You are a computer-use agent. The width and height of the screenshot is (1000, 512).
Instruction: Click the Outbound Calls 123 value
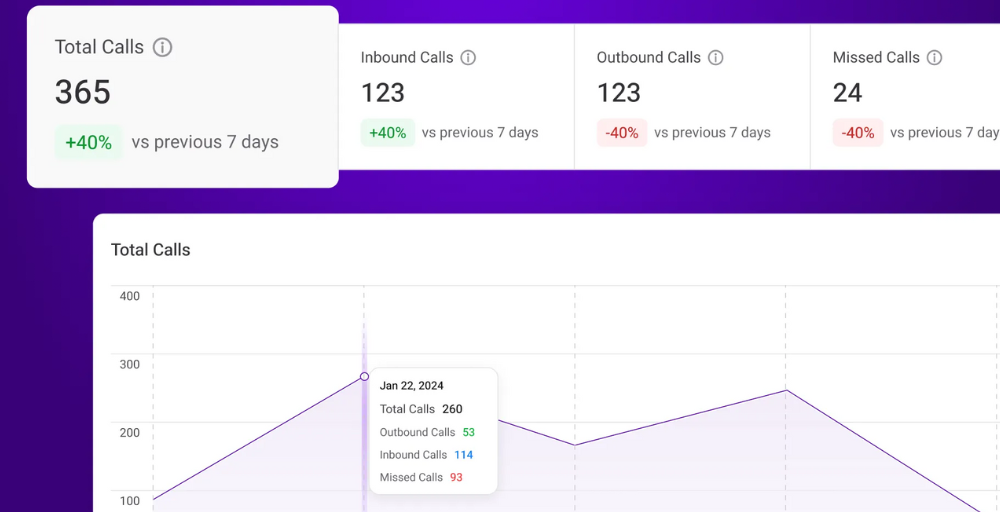pyautogui.click(x=619, y=93)
